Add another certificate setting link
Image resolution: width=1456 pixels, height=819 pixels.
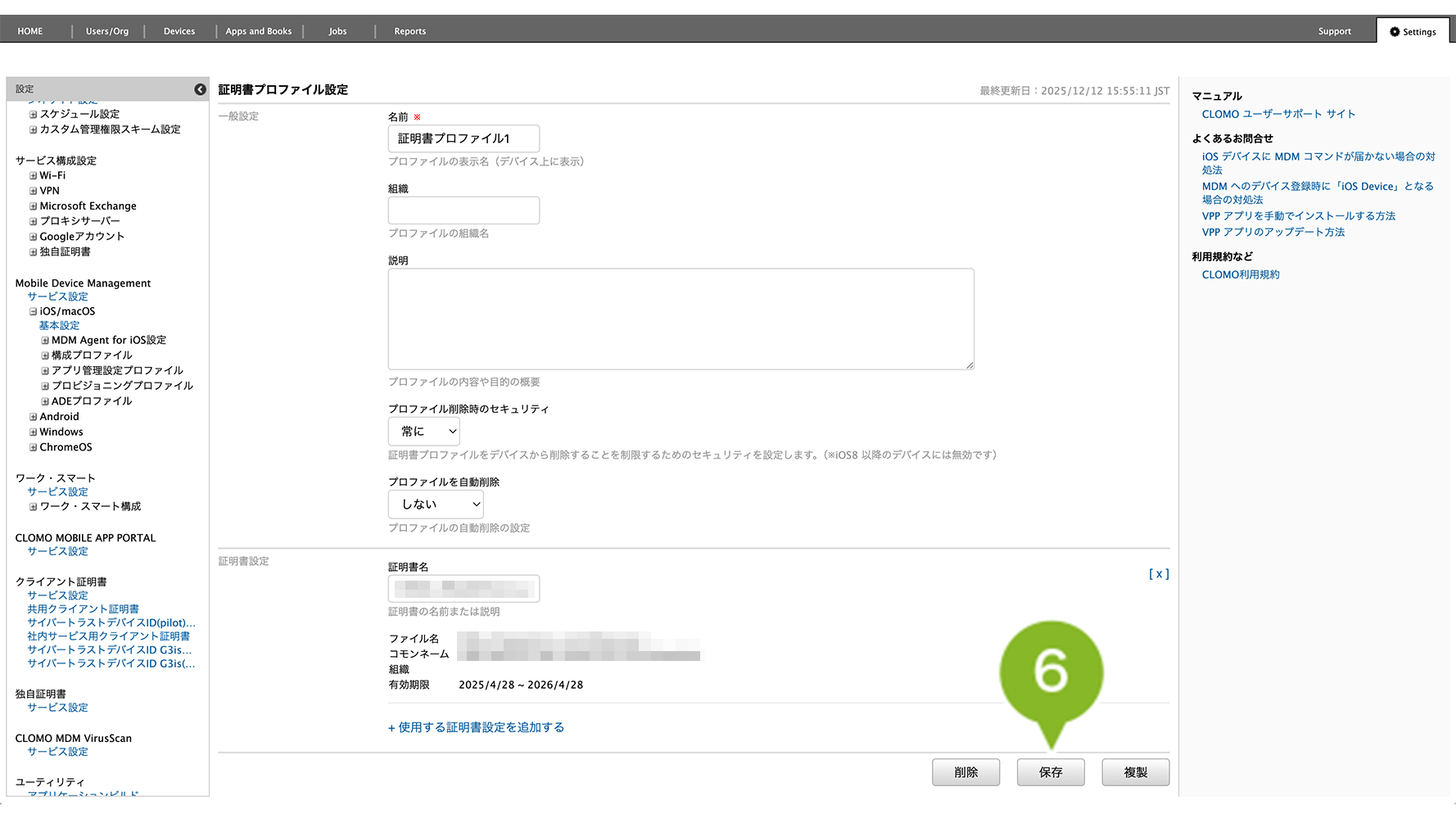pyautogui.click(x=476, y=727)
